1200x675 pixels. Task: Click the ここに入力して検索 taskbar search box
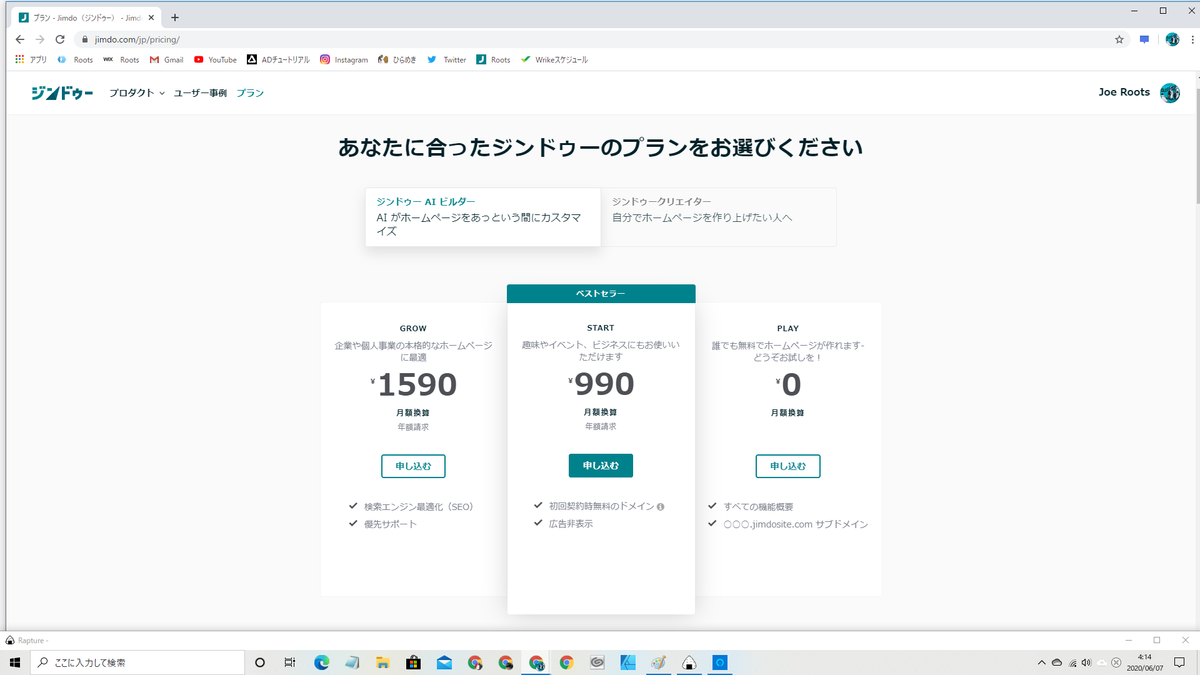pyautogui.click(x=138, y=662)
